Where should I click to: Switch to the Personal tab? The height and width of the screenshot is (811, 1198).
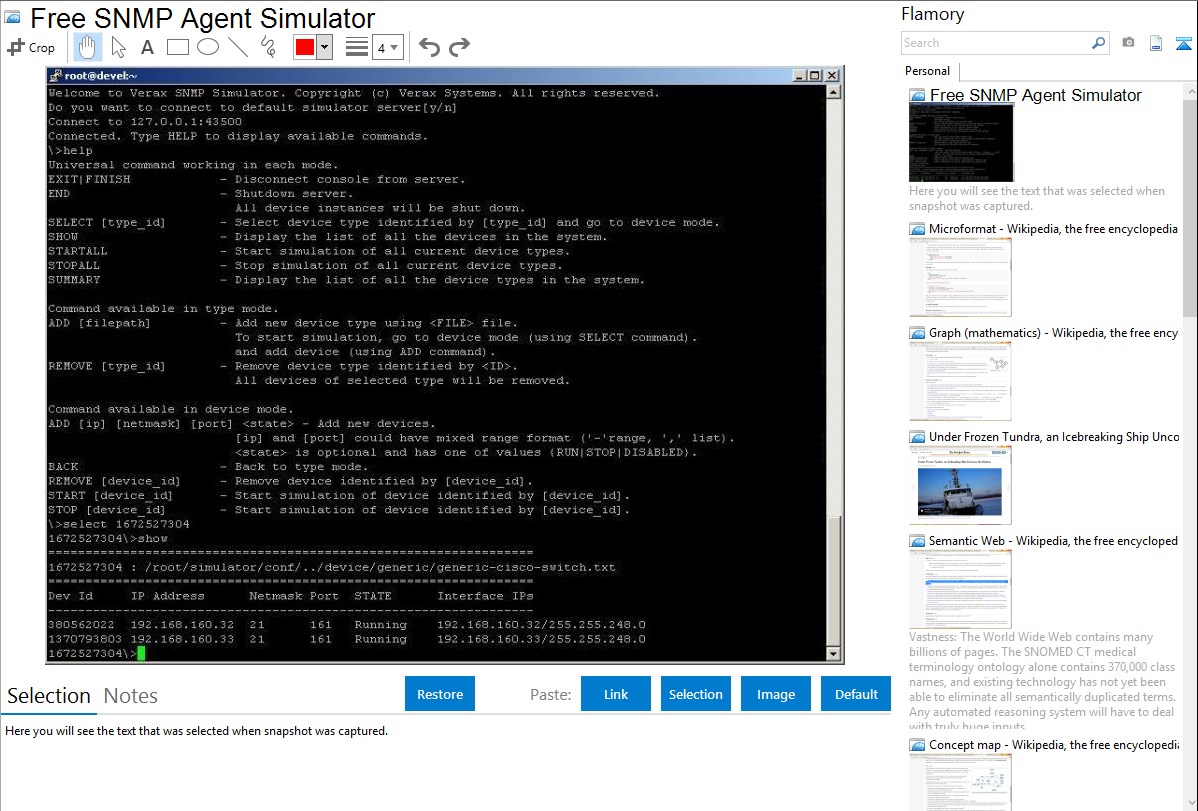(x=928, y=71)
